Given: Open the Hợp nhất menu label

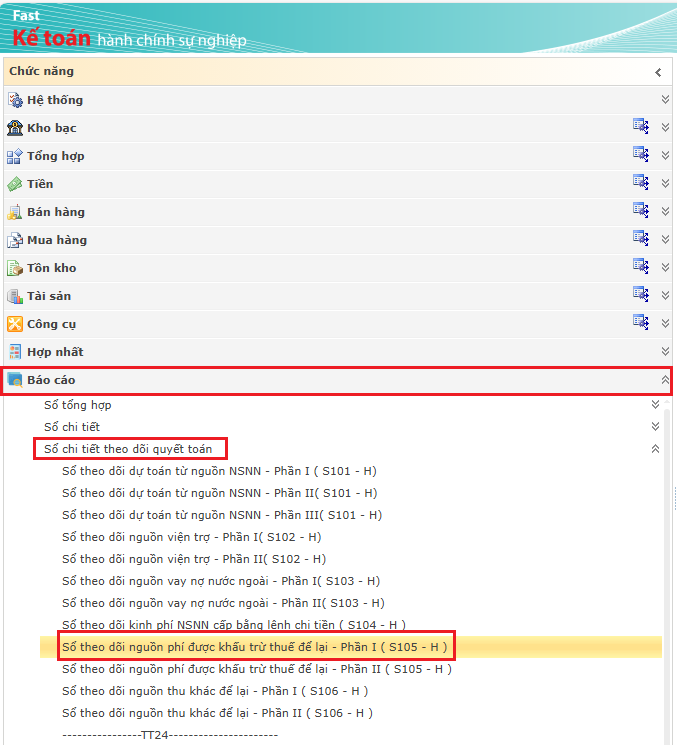Looking at the screenshot, I should (x=55, y=353).
